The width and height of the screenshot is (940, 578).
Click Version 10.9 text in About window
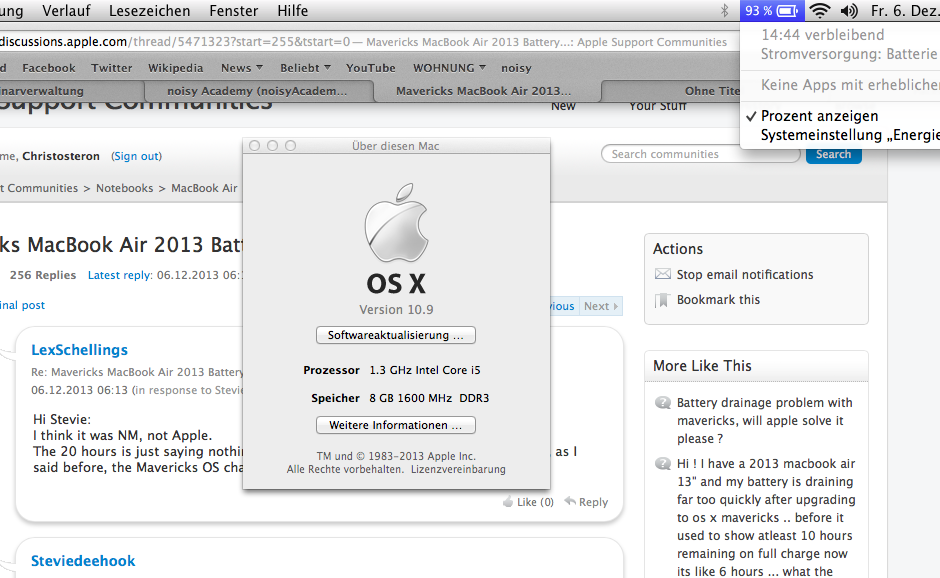tap(396, 309)
